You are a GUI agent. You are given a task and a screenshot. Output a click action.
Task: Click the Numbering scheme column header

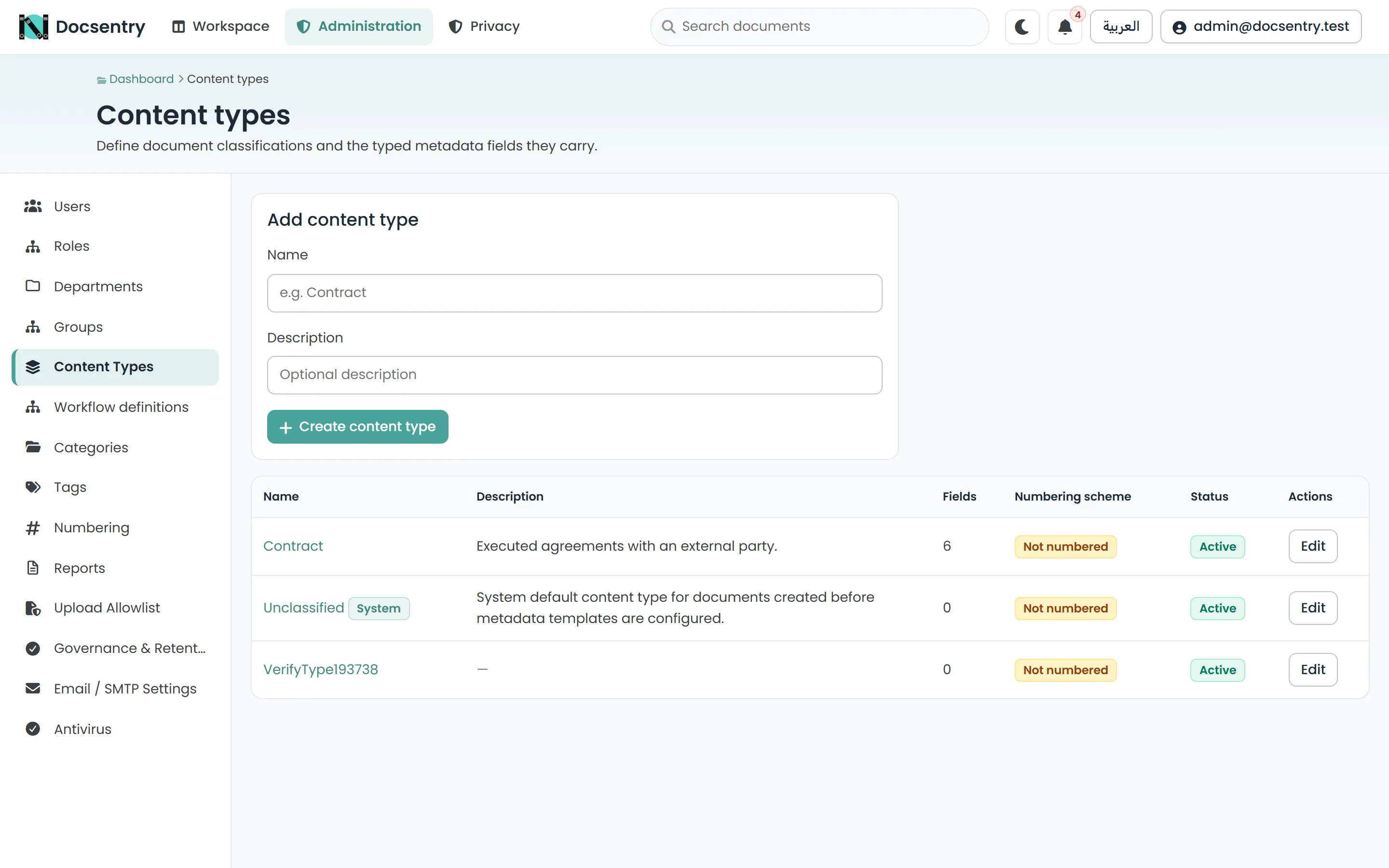[x=1073, y=497]
